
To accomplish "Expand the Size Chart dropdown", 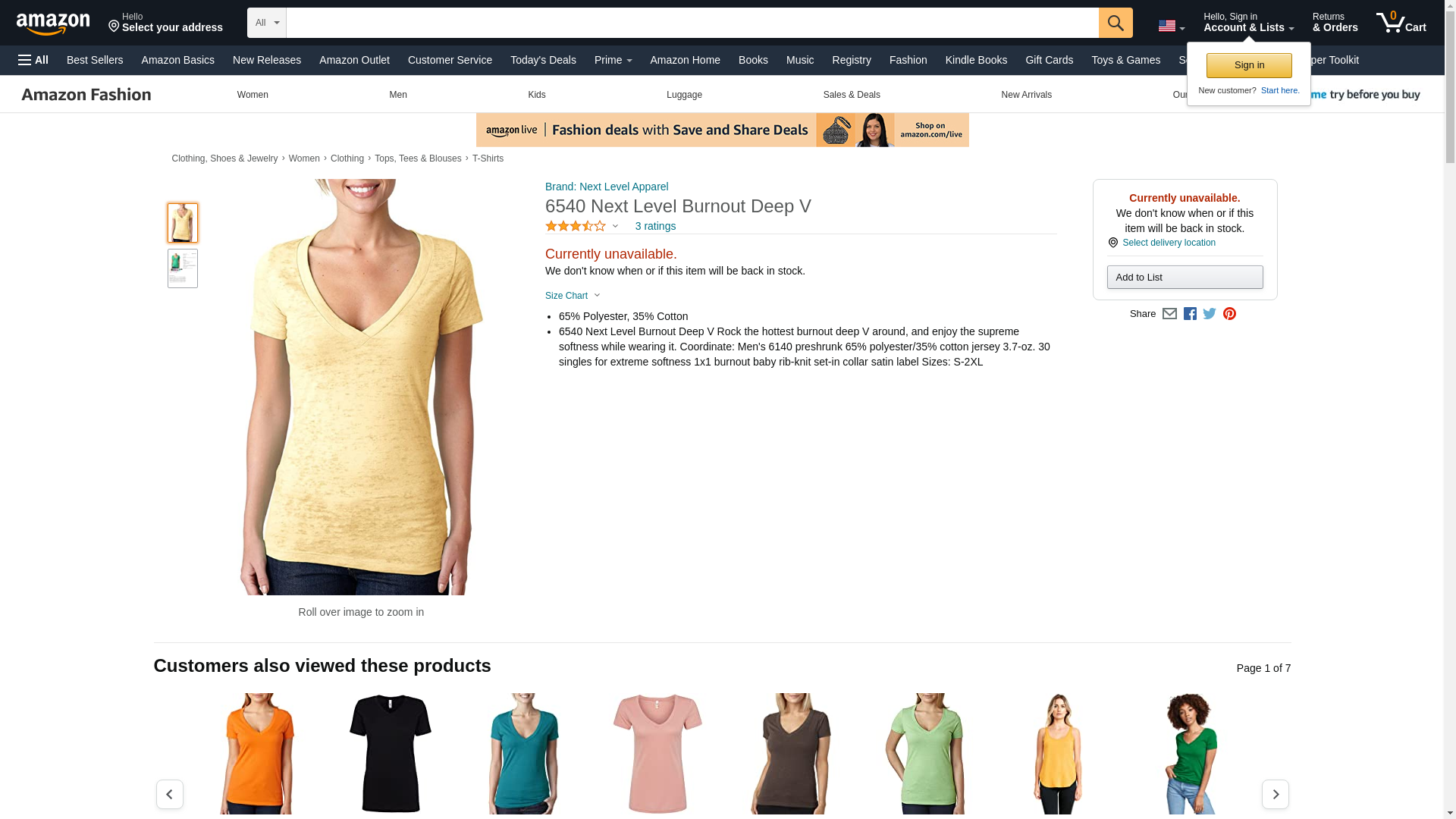I will [x=573, y=296].
